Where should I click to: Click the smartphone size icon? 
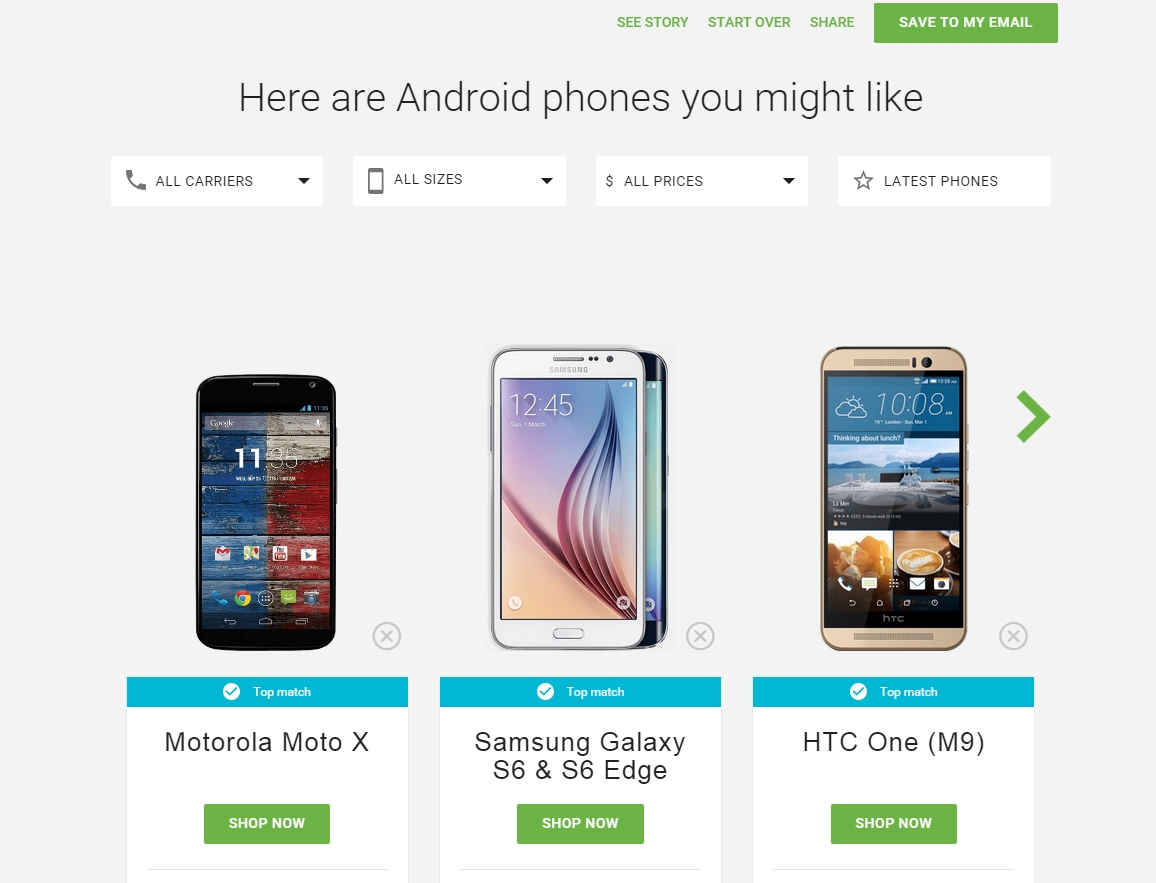(375, 181)
